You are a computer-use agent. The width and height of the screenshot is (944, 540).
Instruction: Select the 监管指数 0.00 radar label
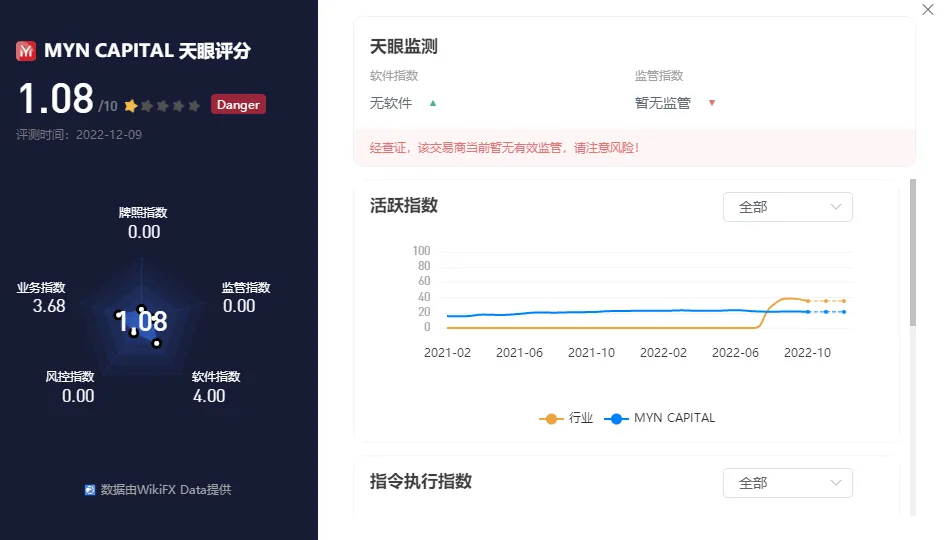[x=246, y=297]
